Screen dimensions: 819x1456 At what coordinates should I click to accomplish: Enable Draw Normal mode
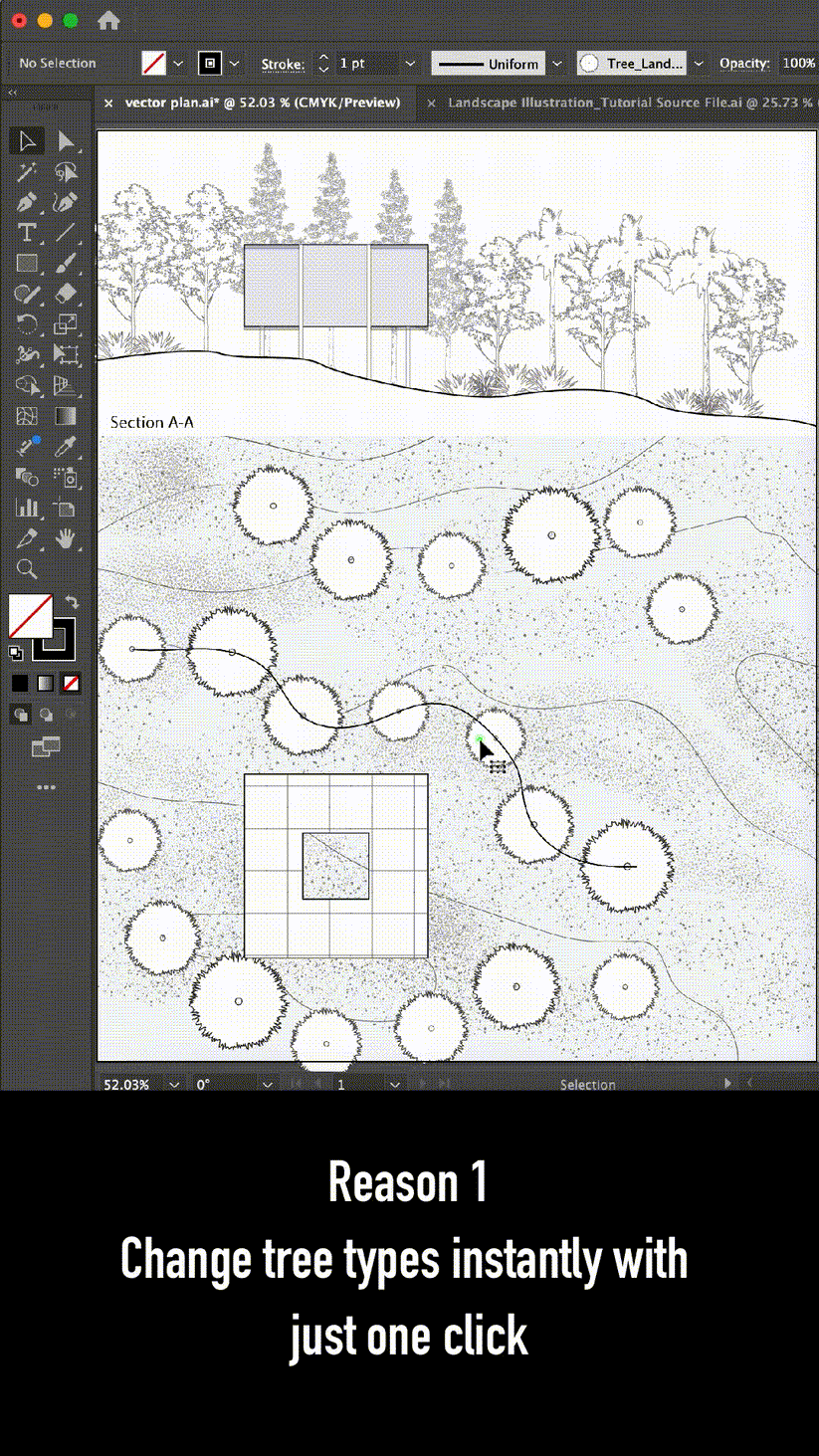21,714
